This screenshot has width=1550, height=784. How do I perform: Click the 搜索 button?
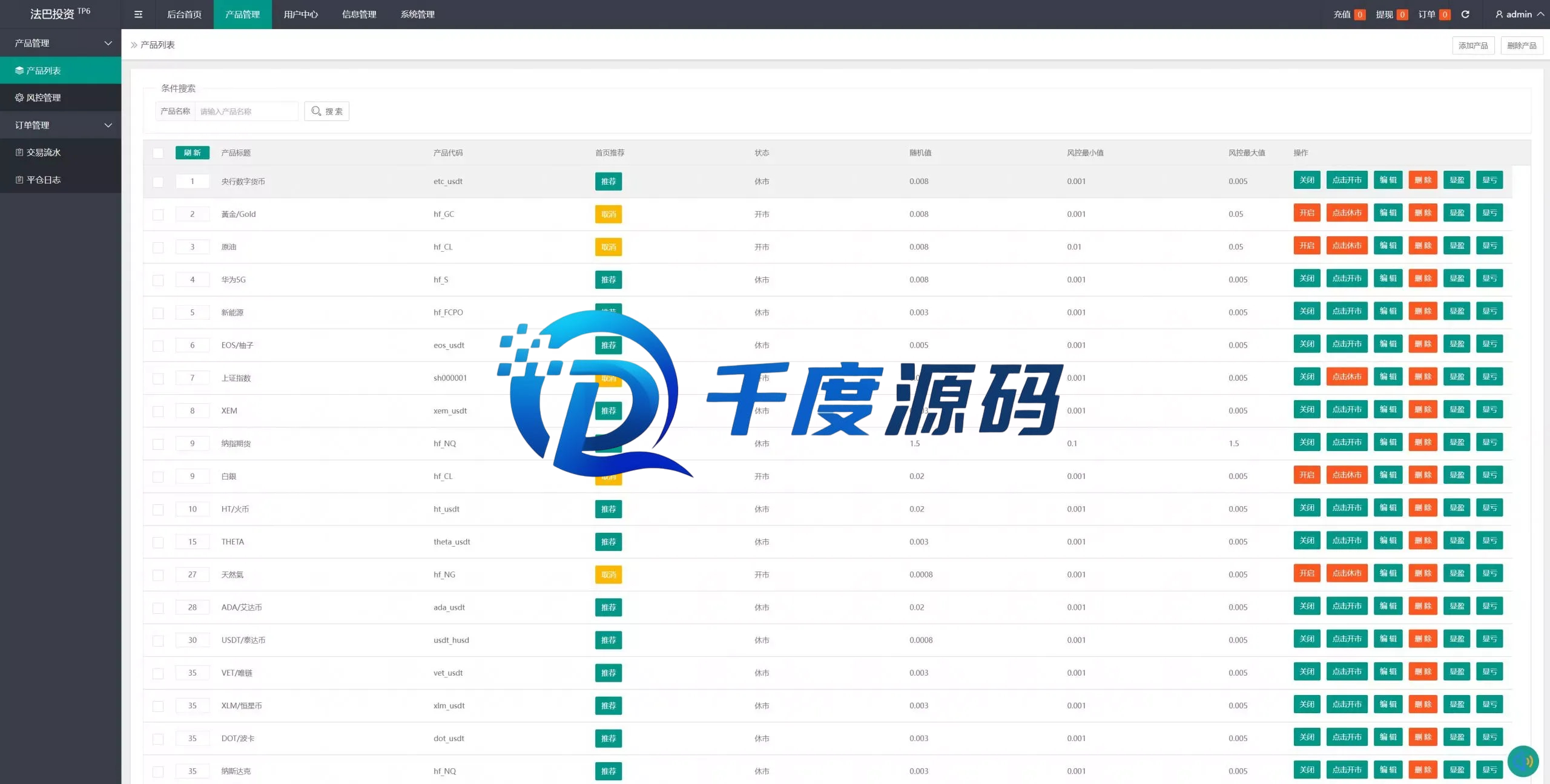pos(327,111)
